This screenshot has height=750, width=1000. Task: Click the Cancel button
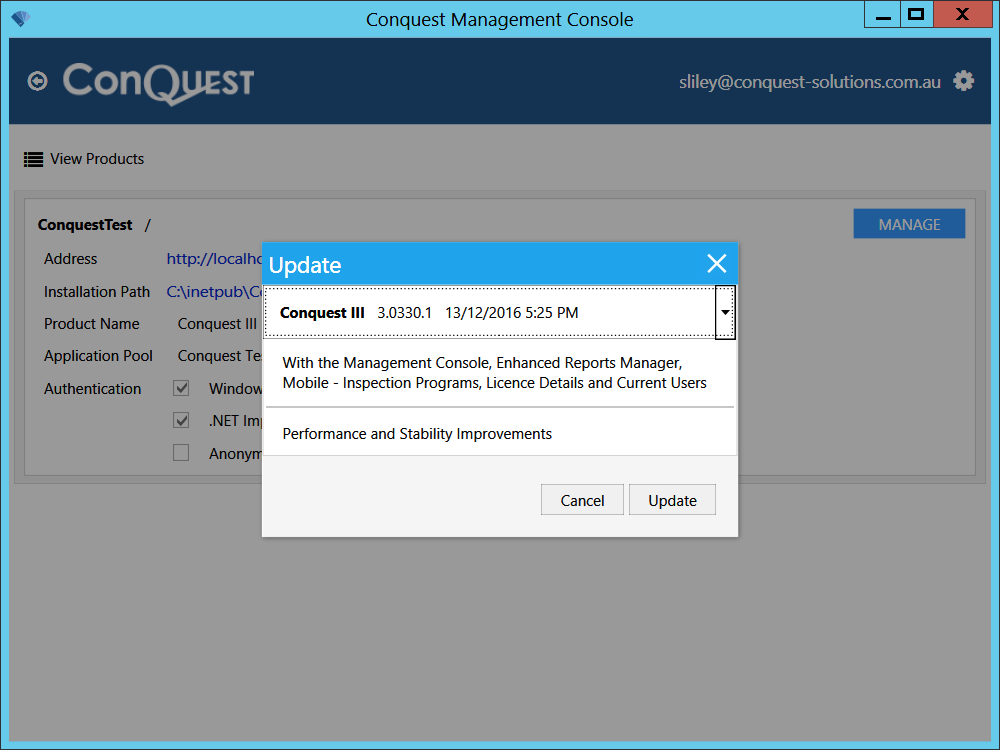582,500
